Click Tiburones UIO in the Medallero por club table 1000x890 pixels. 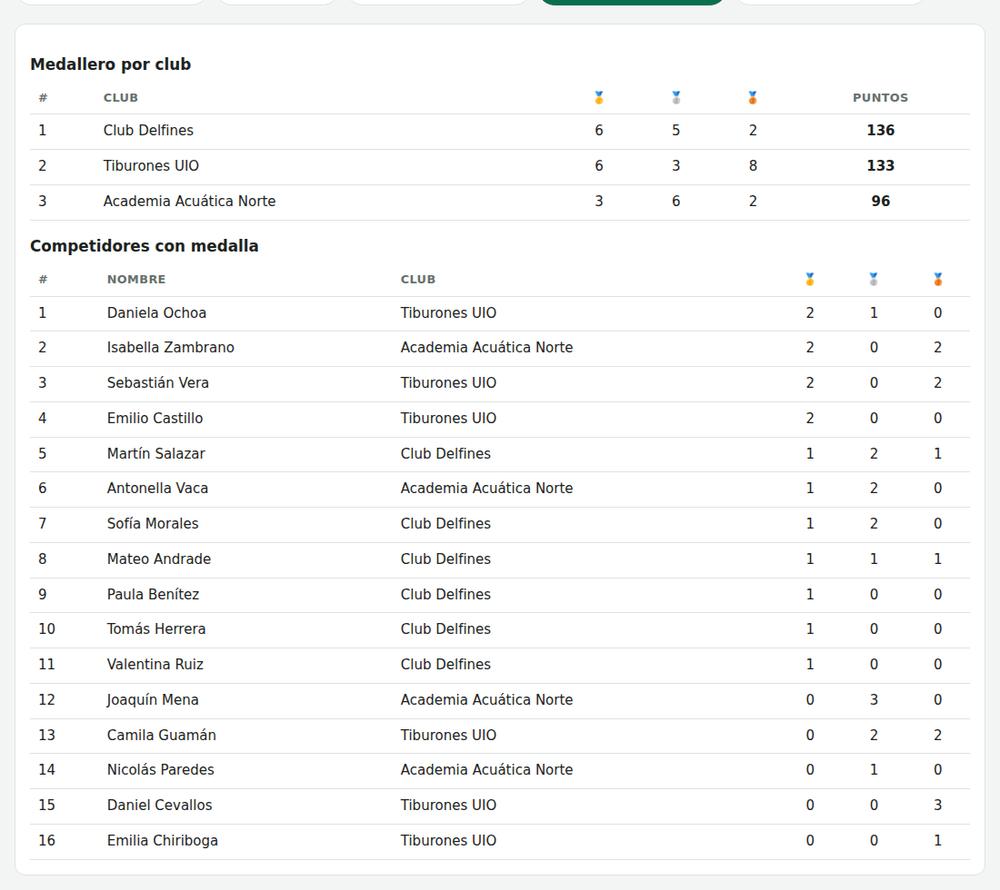click(151, 166)
